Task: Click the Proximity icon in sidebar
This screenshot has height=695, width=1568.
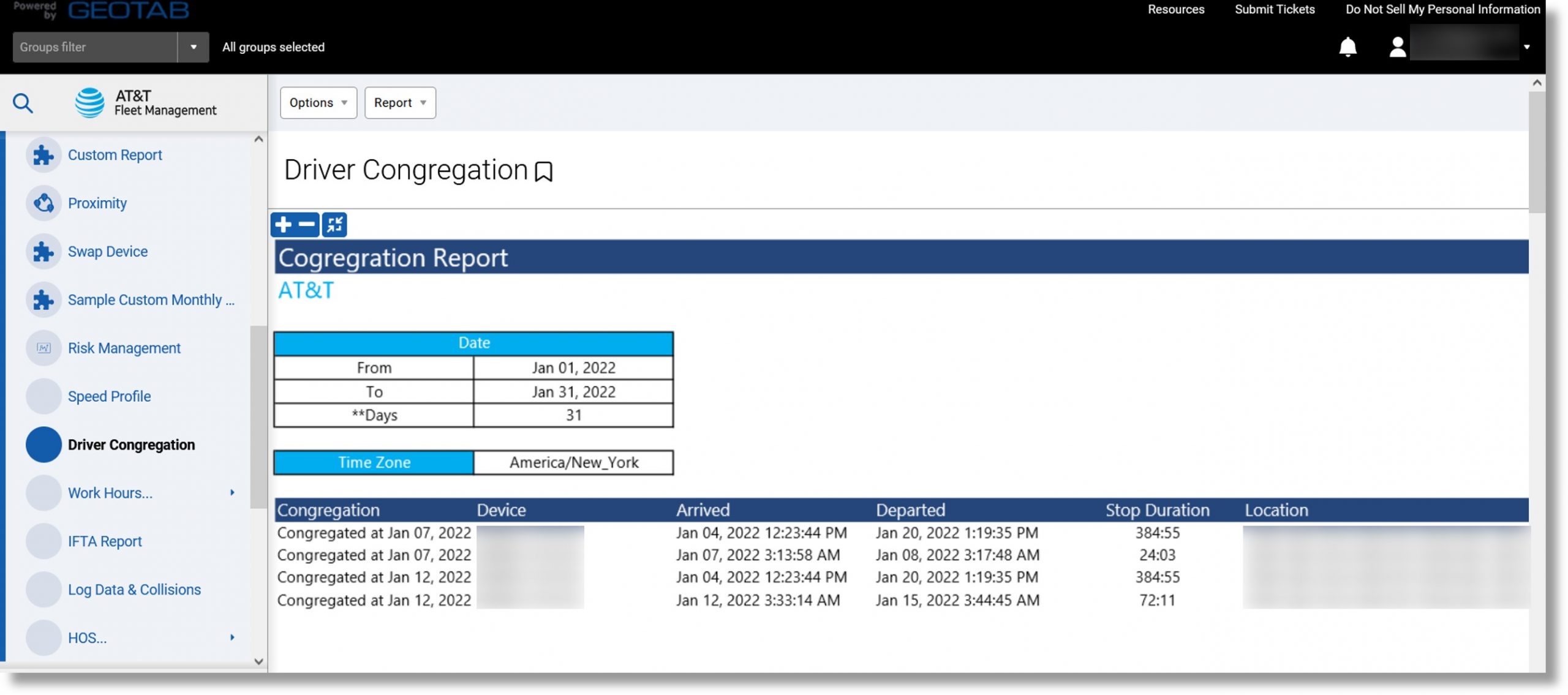Action: click(43, 203)
